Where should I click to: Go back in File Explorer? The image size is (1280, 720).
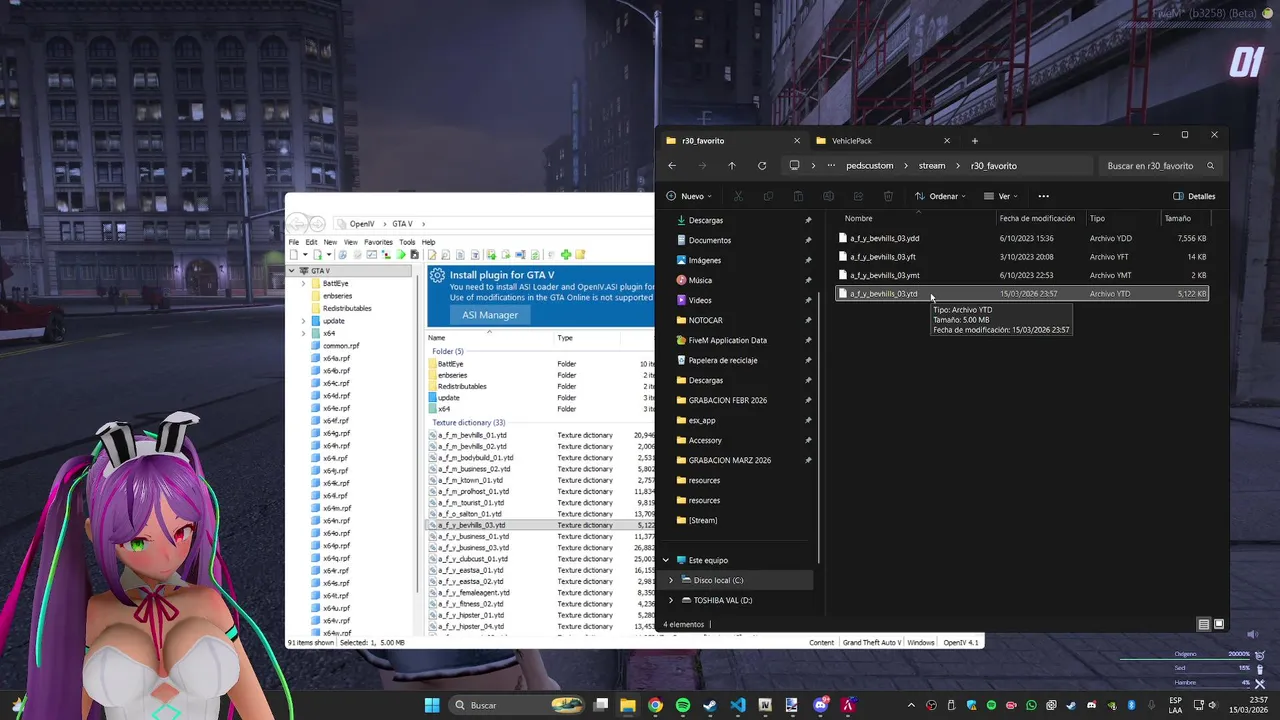click(672, 166)
